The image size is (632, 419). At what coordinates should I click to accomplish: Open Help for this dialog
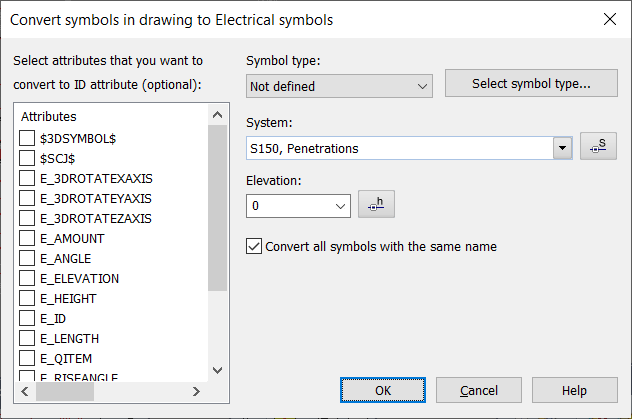point(574,390)
